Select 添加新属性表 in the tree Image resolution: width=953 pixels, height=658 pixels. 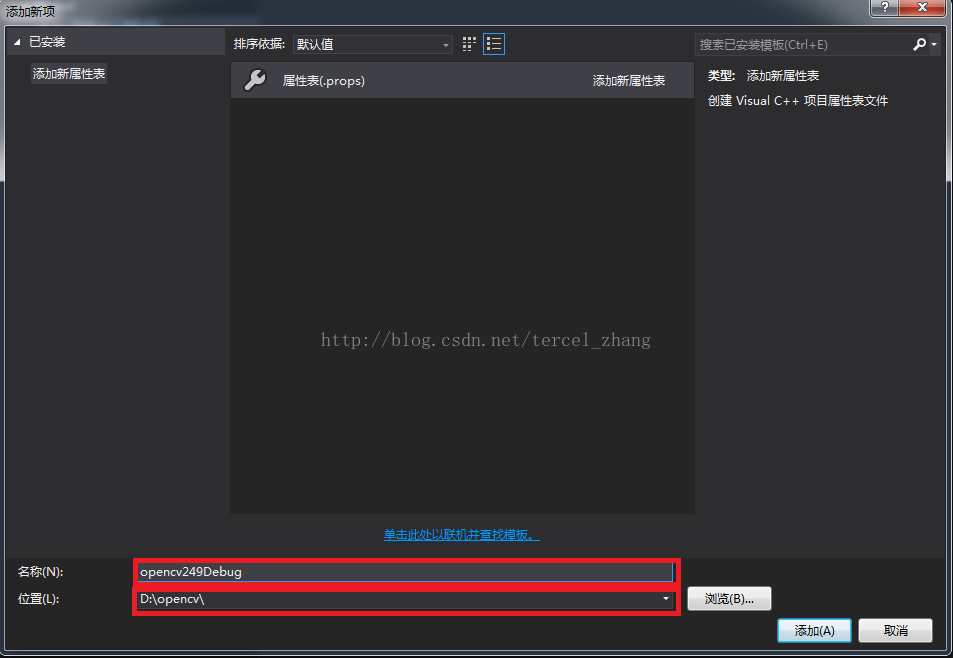pyautogui.click(x=69, y=74)
